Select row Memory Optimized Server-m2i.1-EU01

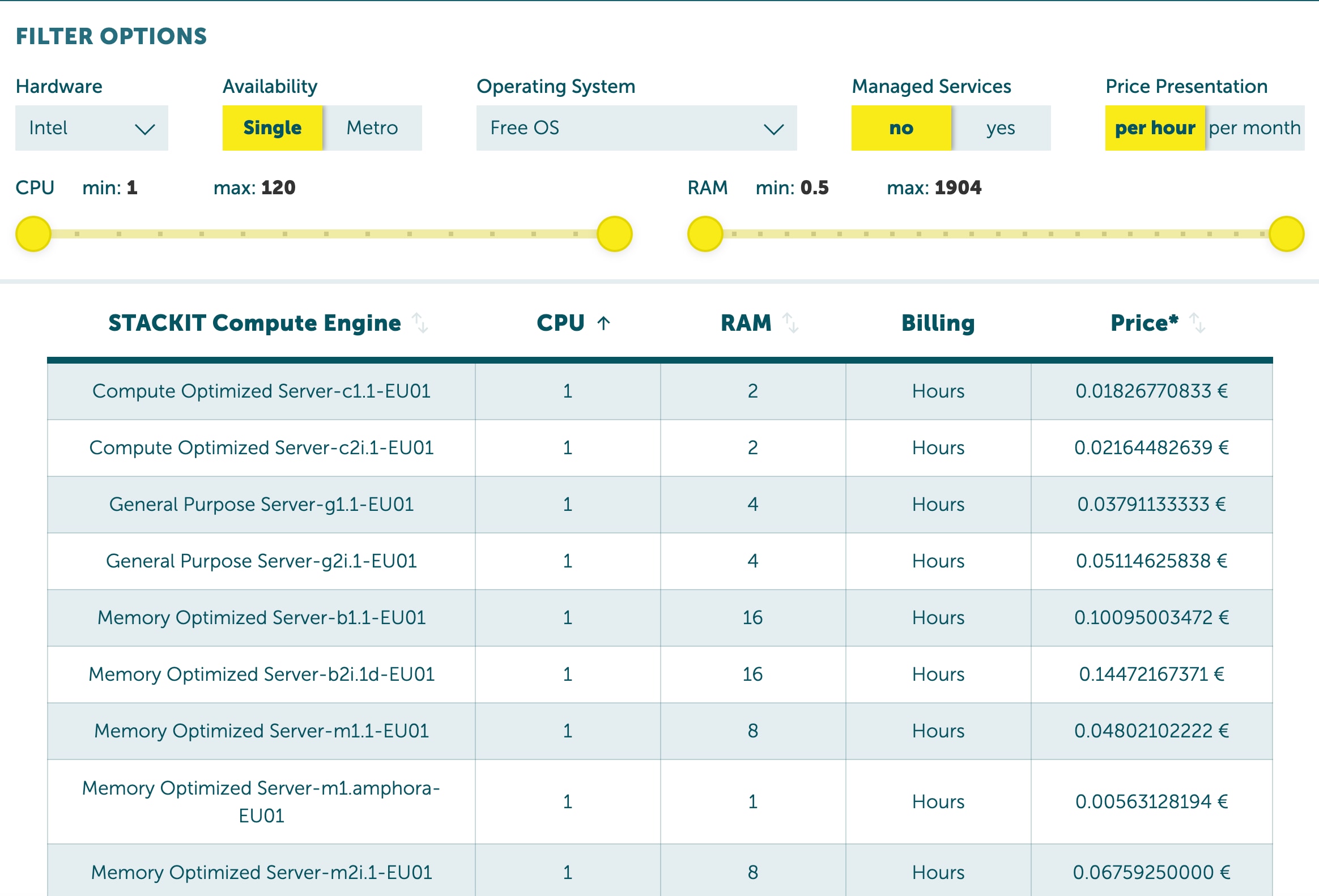(659, 871)
